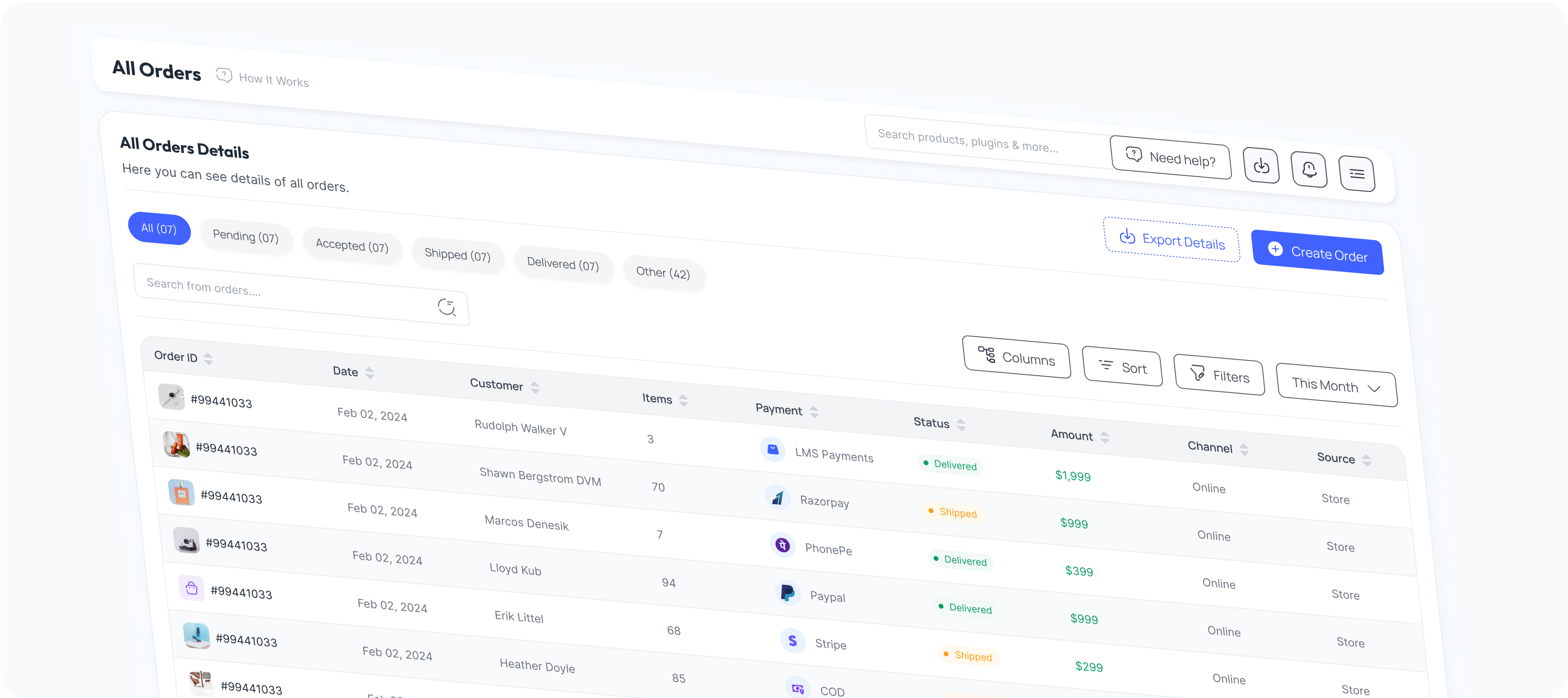Click the PhonePe payment icon
The height and width of the screenshot is (698, 1568).
(783, 544)
